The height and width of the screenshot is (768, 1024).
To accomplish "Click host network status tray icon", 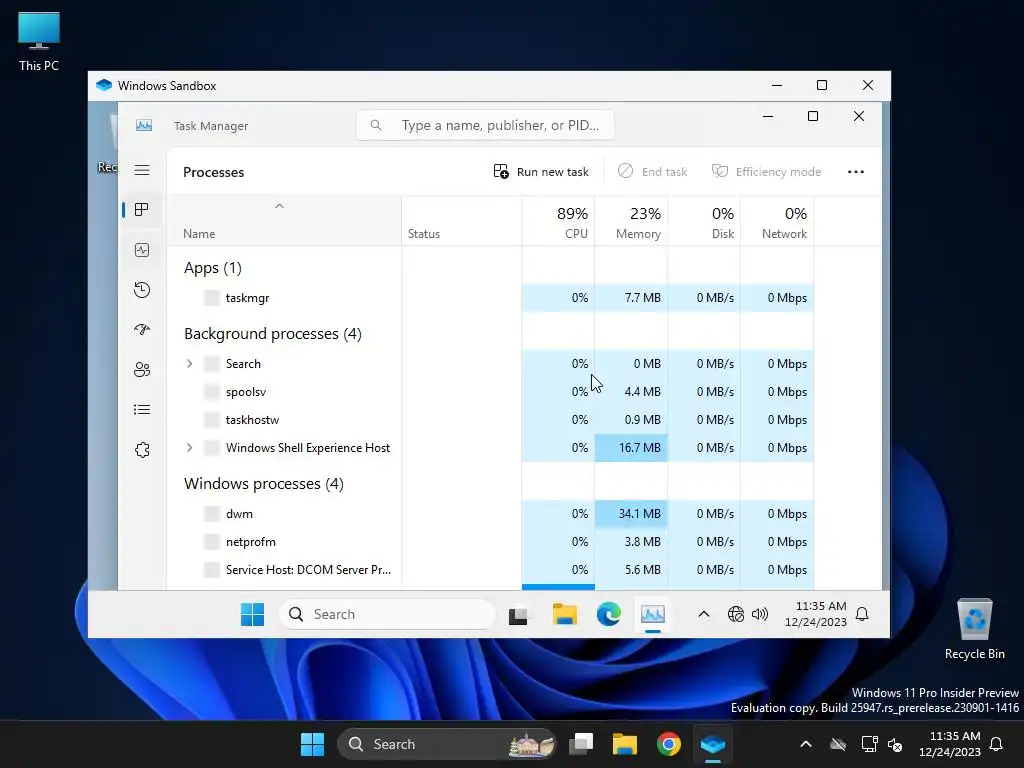I will (x=869, y=744).
